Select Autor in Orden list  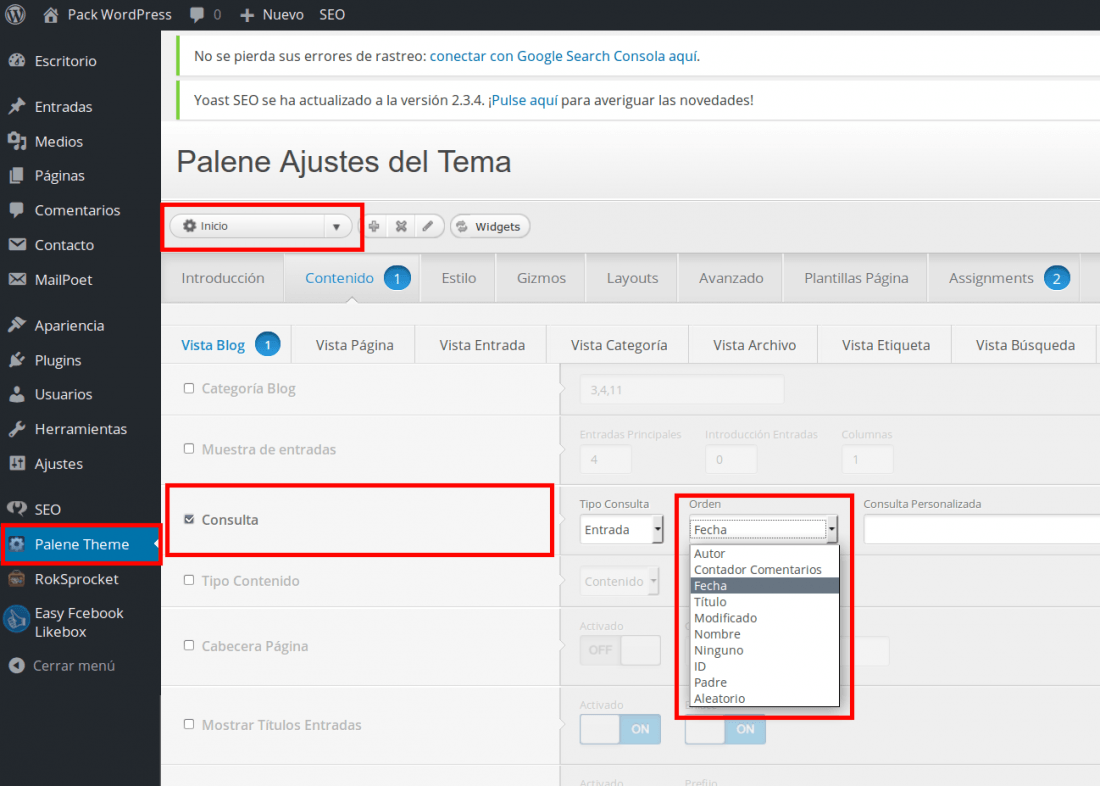pos(765,554)
